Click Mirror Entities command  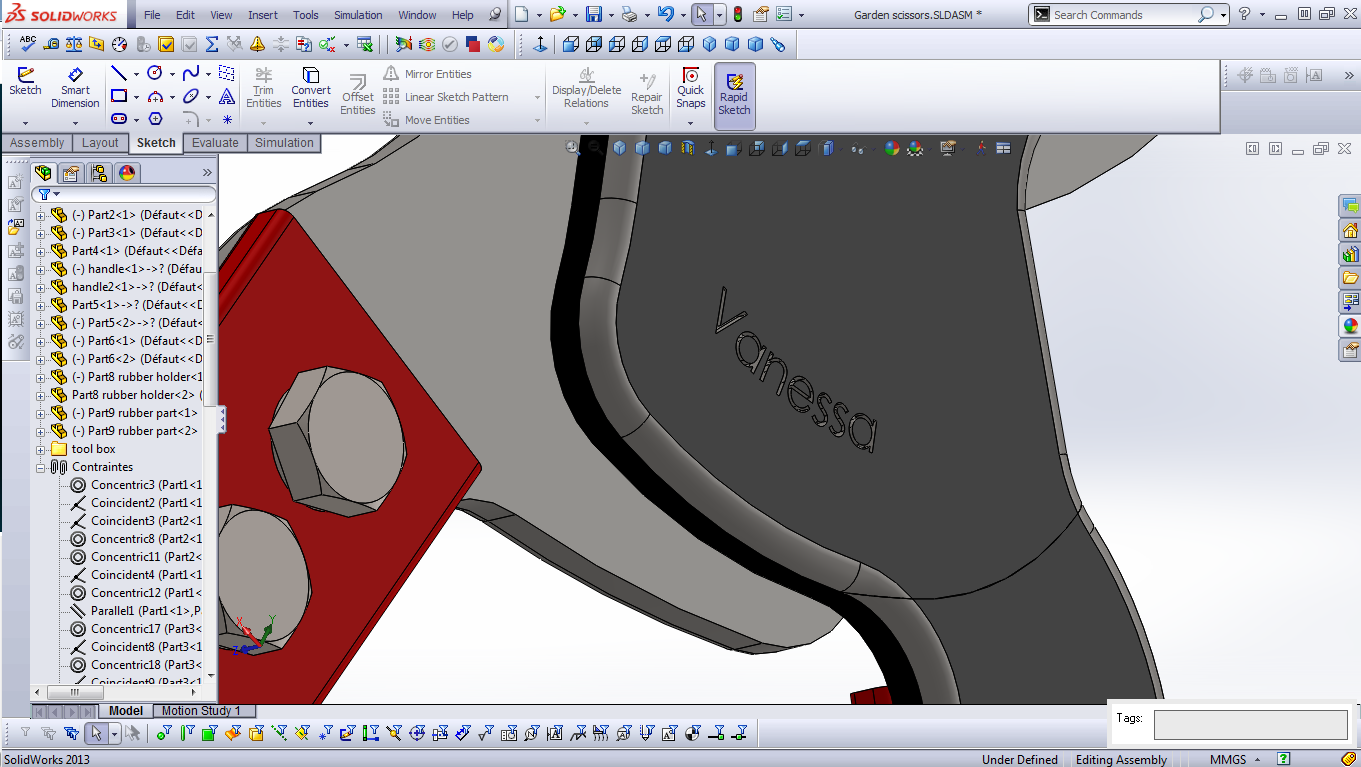pos(427,74)
